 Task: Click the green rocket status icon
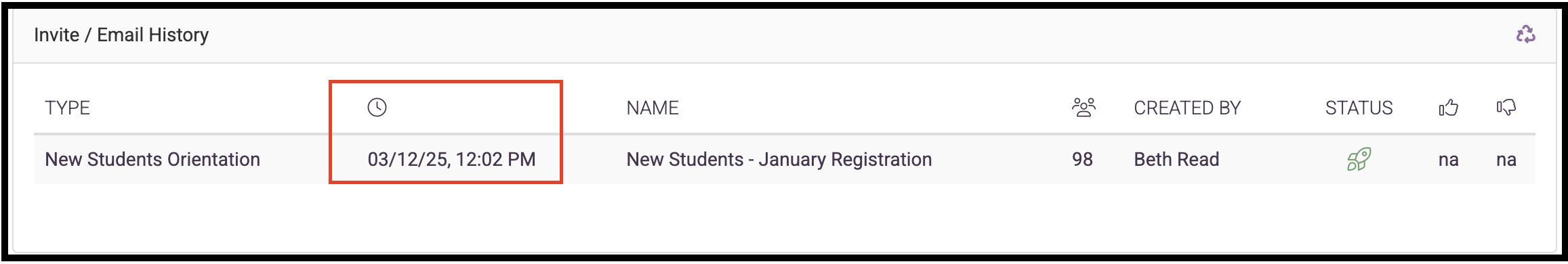[x=1359, y=159]
